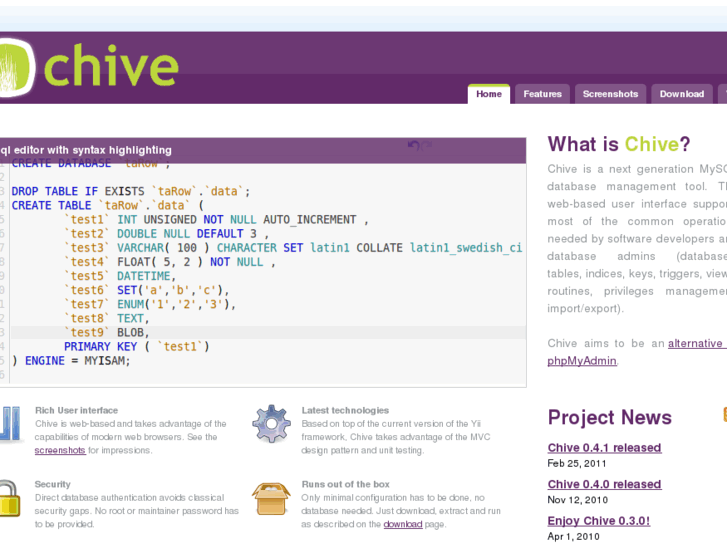Click the What is Chive? heading
727x545 pixels.
pyautogui.click(x=619, y=144)
